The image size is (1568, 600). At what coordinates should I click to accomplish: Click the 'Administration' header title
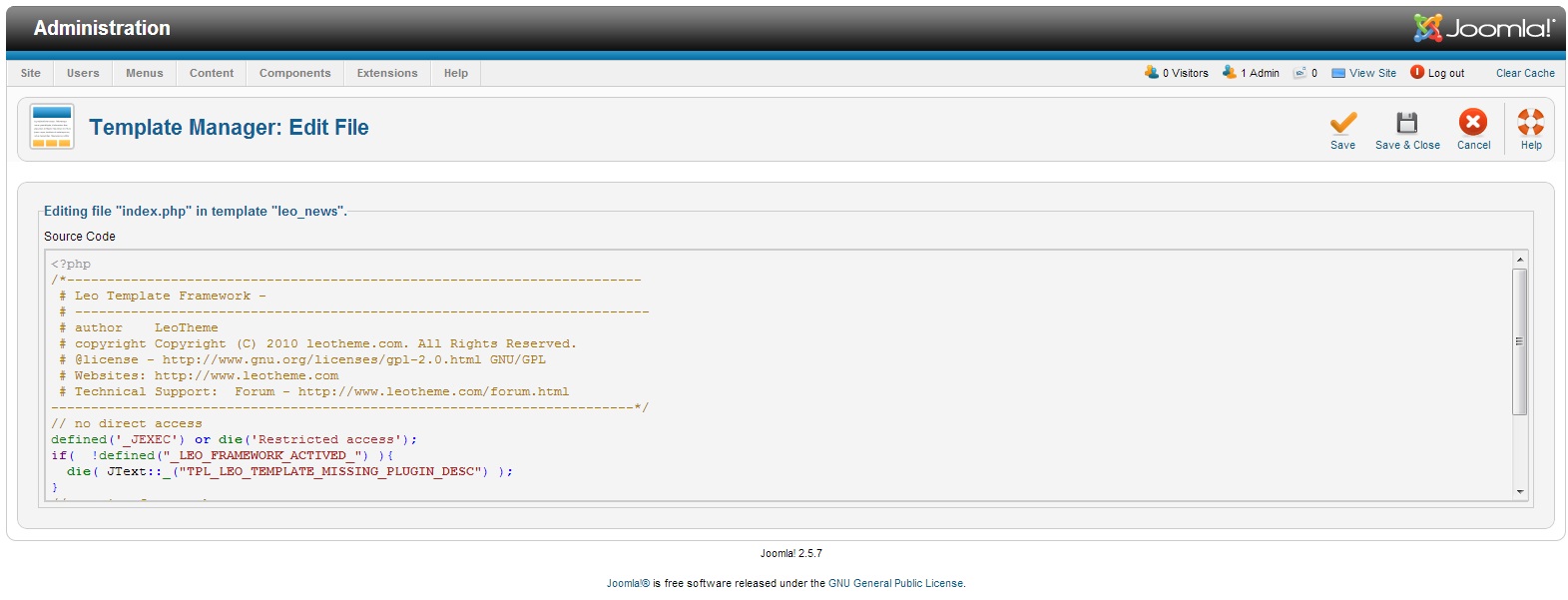pyautogui.click(x=102, y=28)
